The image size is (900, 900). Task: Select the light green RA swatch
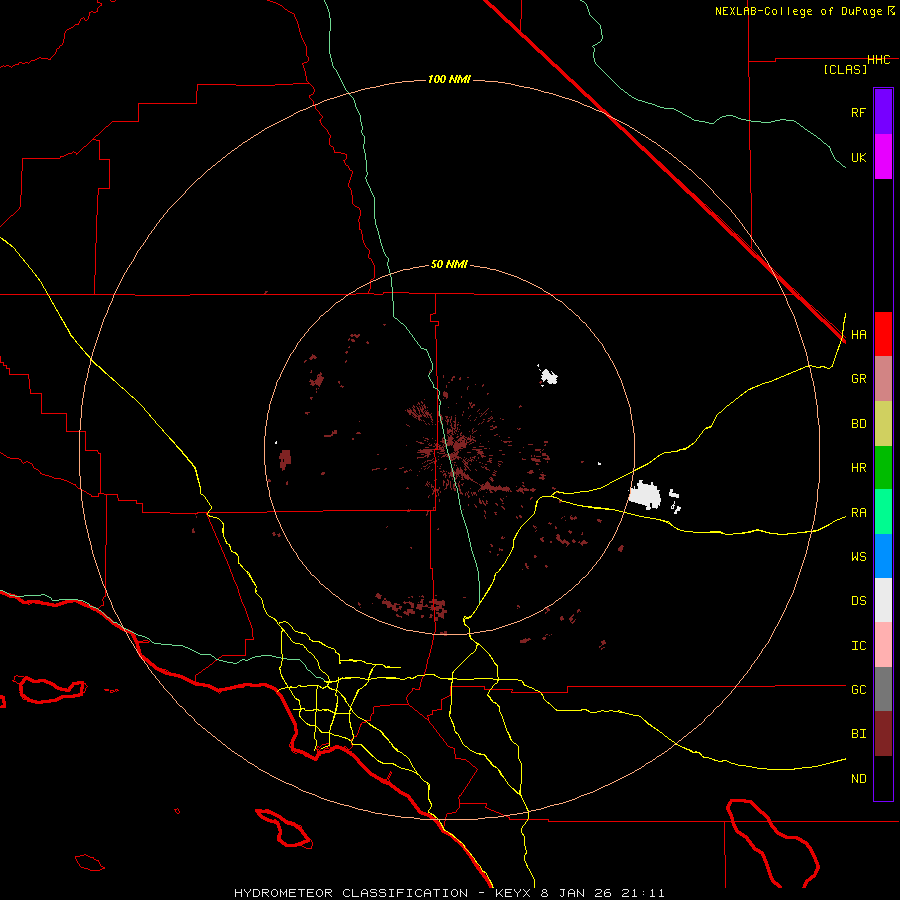tap(883, 511)
